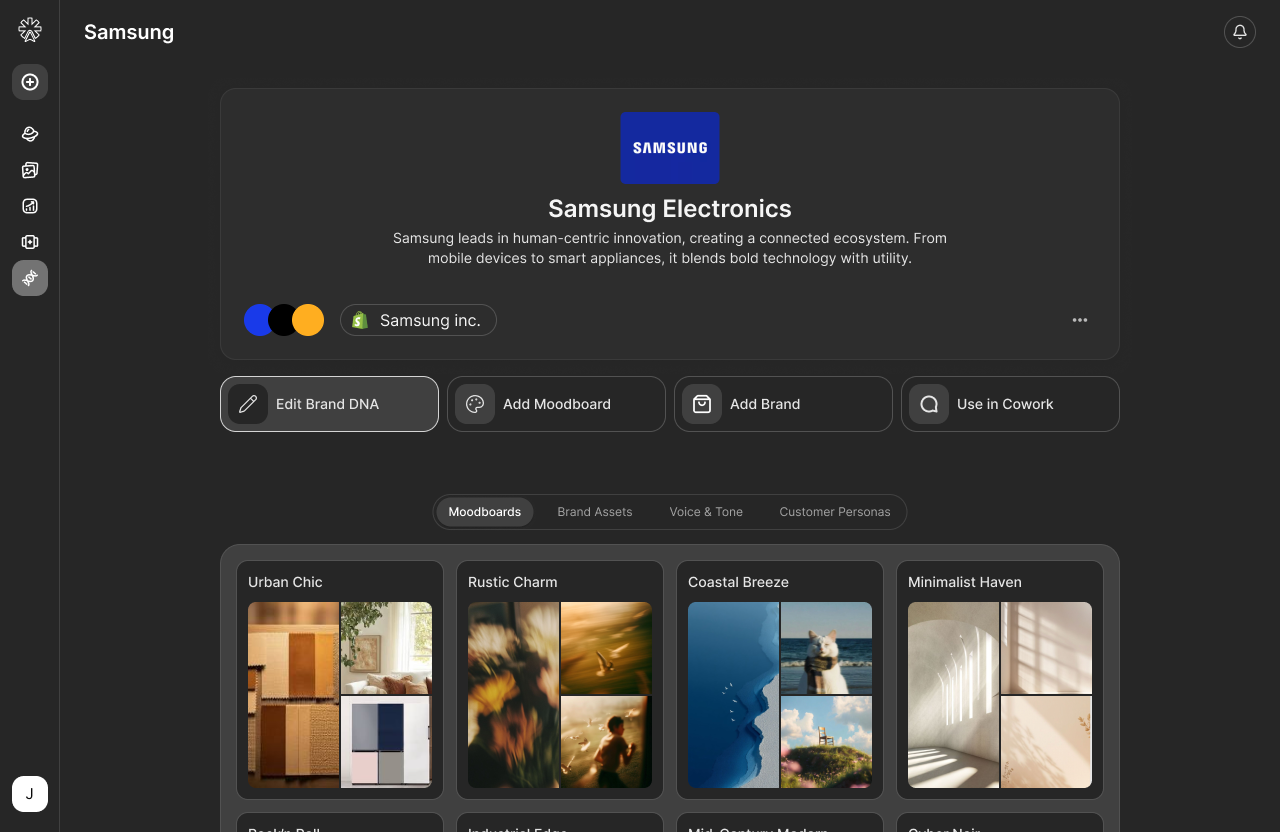Image resolution: width=1280 pixels, height=832 pixels.
Task: Click Add Moodboard button
Action: click(556, 404)
